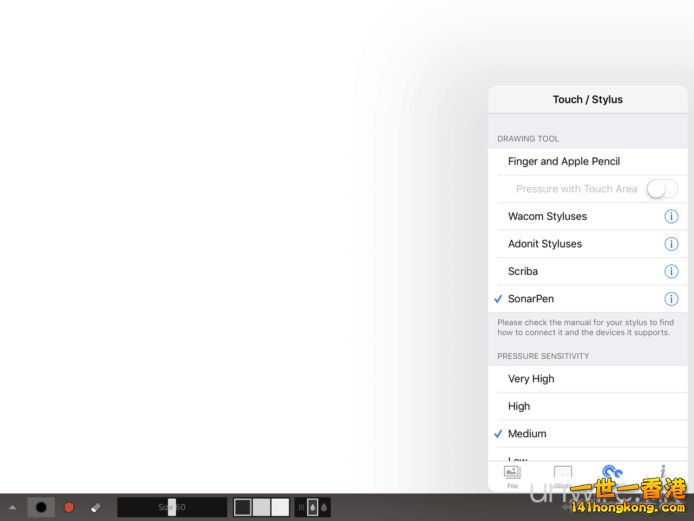Select the black round brush tool
This screenshot has height=521, width=694.
pyautogui.click(x=41, y=507)
